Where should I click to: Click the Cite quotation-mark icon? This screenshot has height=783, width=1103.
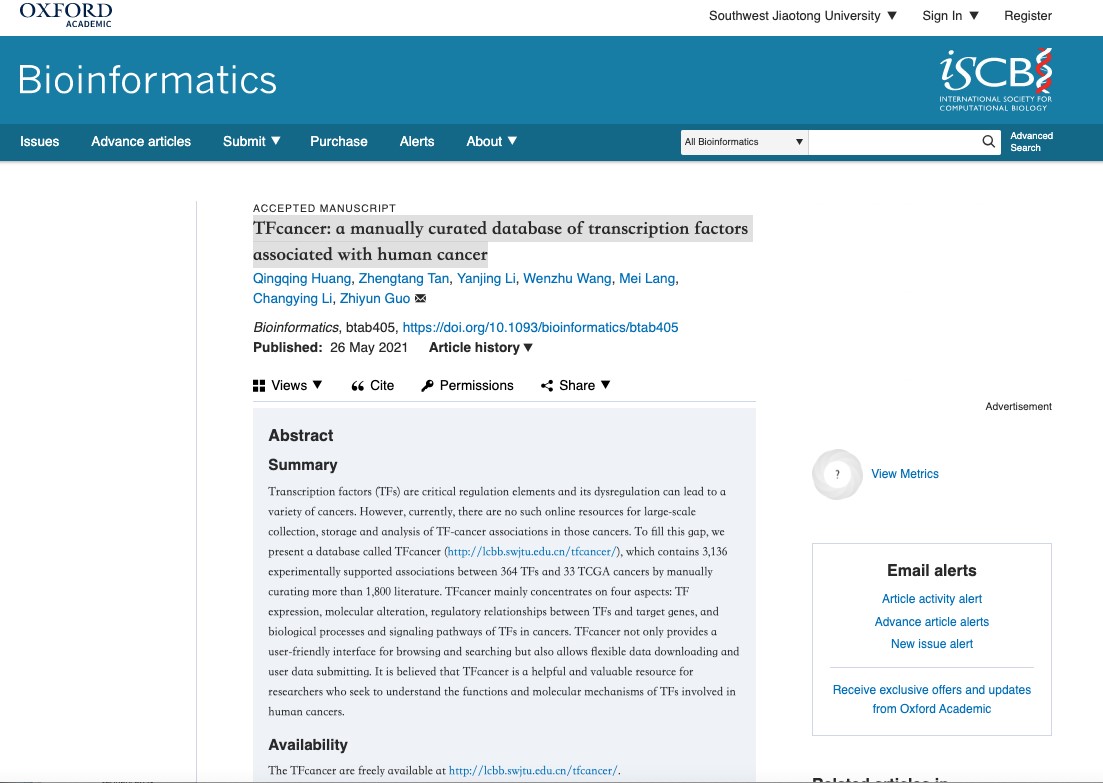356,385
